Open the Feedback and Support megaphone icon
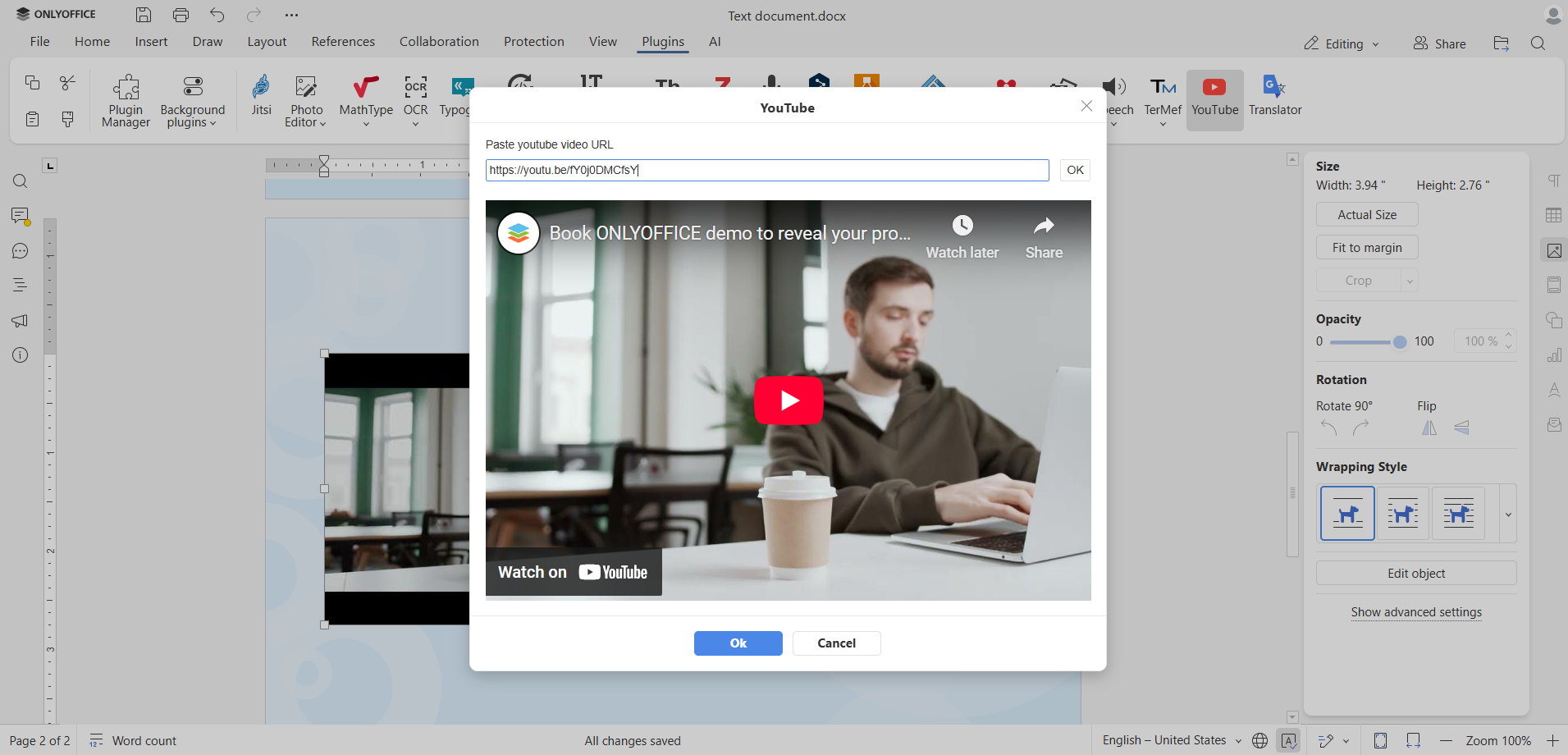This screenshot has height=755, width=1568. click(x=21, y=321)
